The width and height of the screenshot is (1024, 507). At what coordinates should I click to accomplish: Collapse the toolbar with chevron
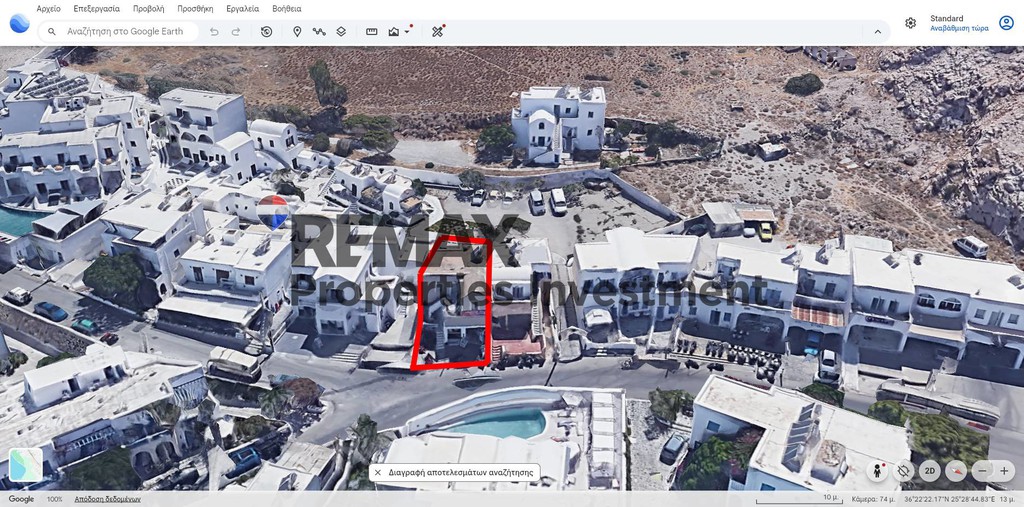tap(878, 31)
